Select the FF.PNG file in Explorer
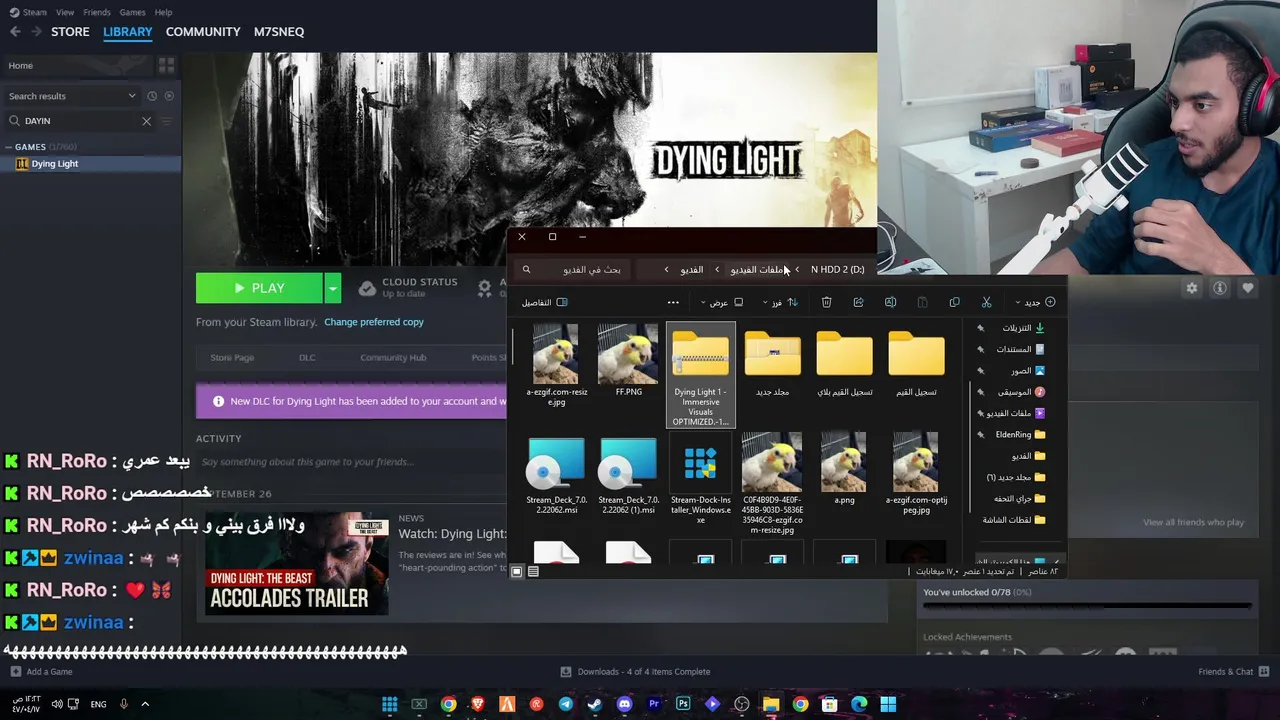This screenshot has width=1280, height=720. 628,362
